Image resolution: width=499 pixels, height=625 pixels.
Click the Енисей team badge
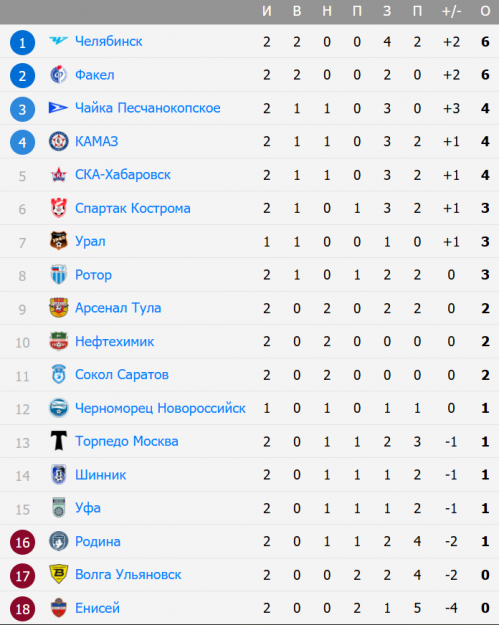[58, 607]
